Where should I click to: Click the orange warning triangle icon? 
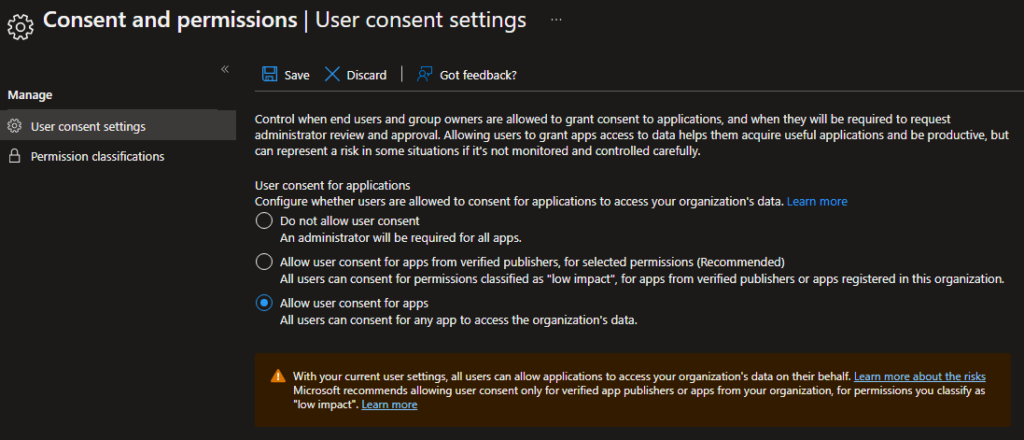click(278, 376)
